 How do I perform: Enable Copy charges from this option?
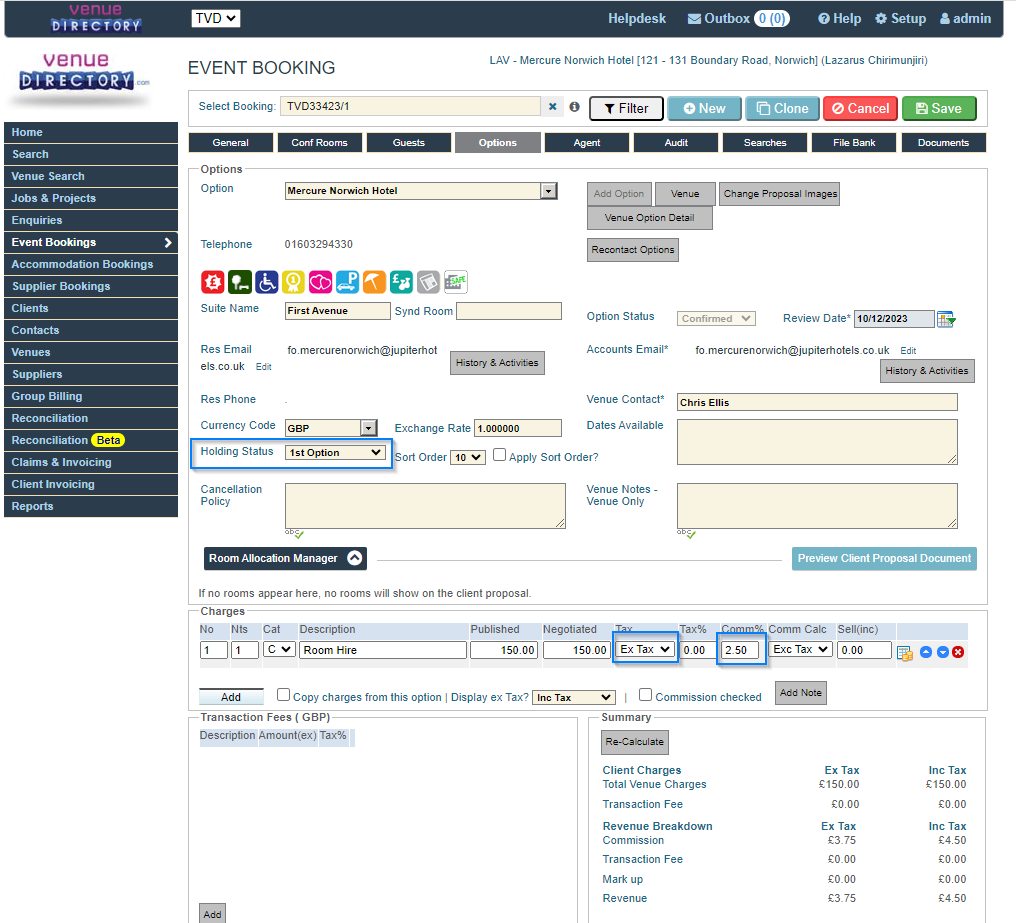coord(283,695)
